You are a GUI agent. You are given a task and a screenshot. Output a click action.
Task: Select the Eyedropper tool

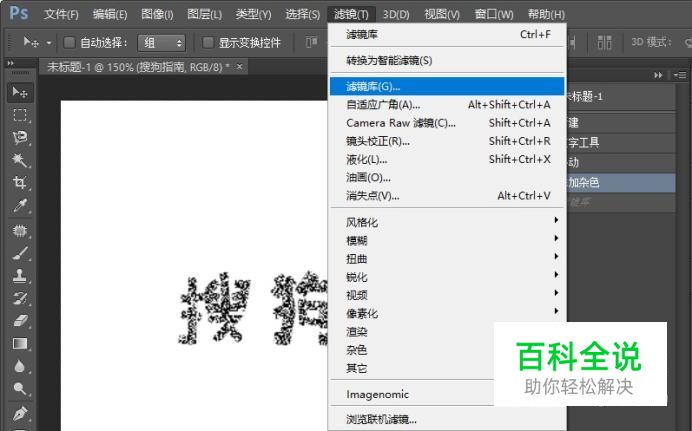click(x=20, y=206)
